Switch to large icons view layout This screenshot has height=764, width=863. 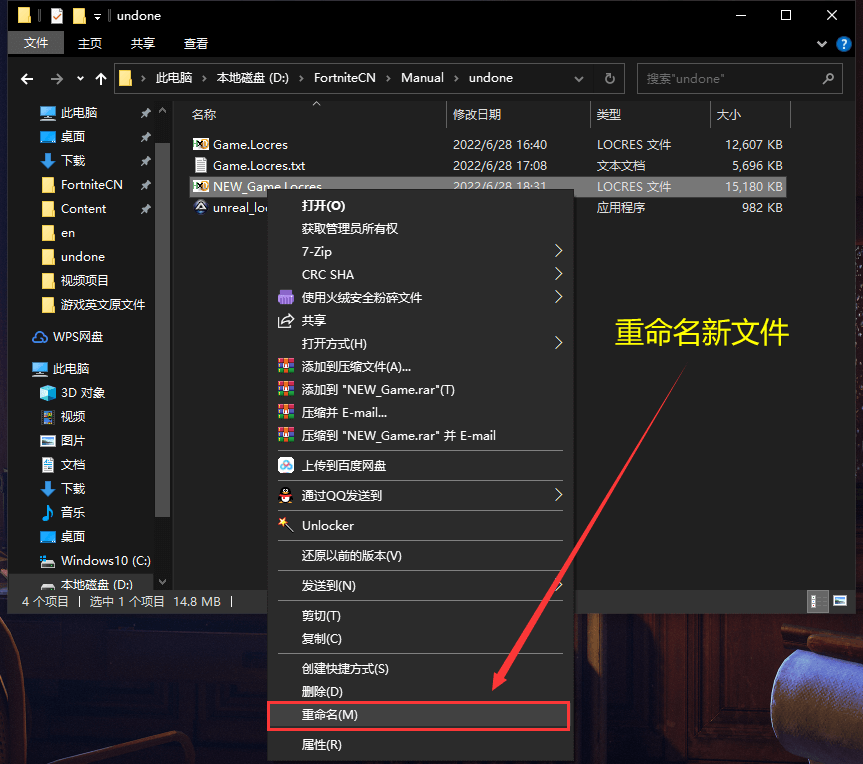coord(840,601)
